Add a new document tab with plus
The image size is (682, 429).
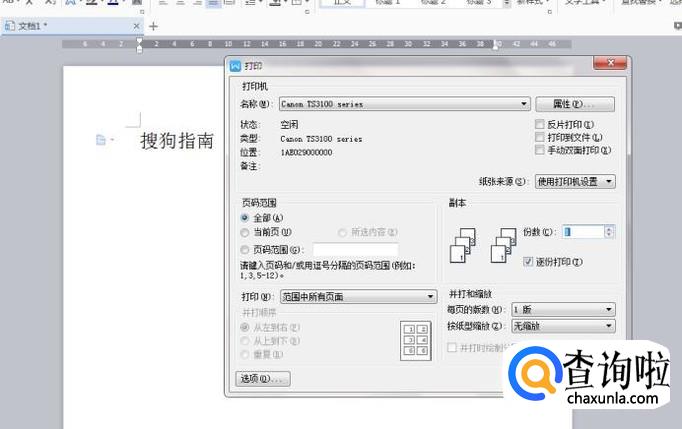click(153, 27)
